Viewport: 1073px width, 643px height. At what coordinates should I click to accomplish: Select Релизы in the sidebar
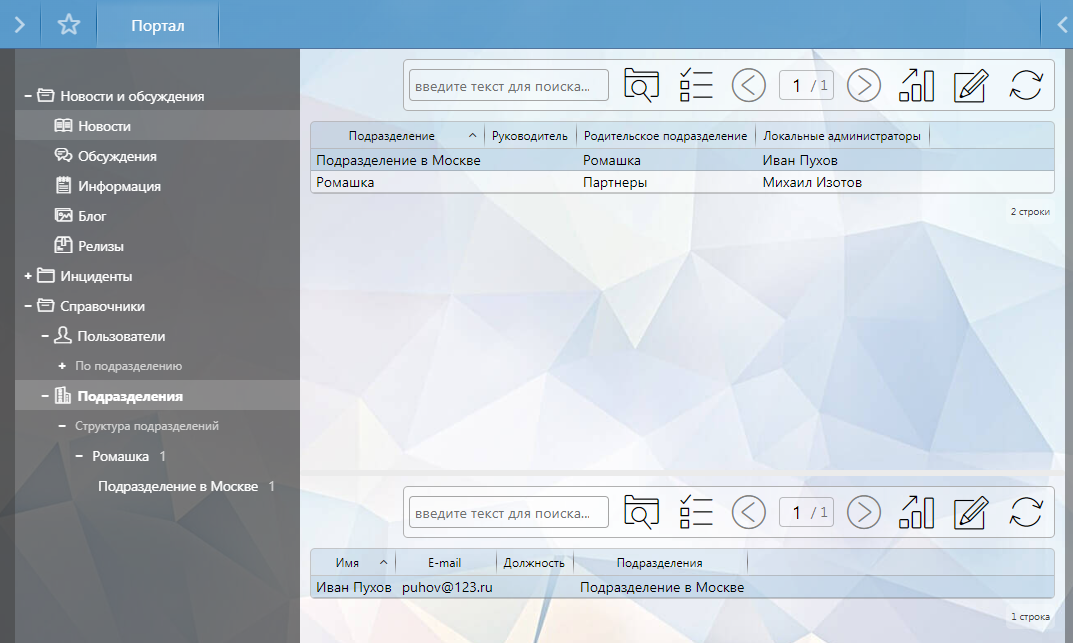(101, 246)
